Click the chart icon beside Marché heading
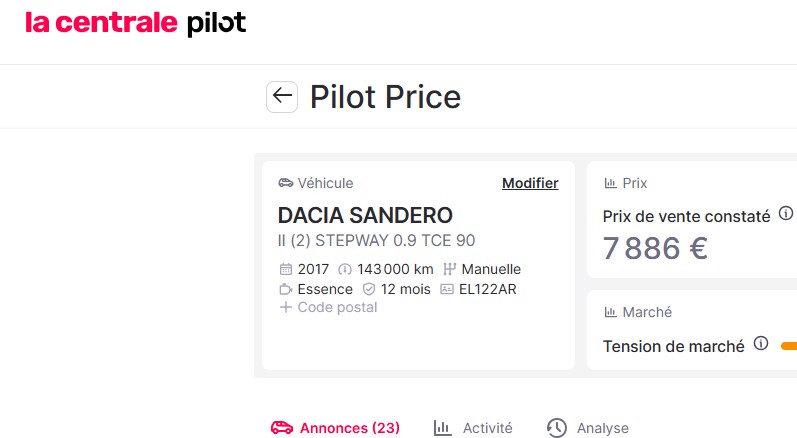 click(x=610, y=312)
